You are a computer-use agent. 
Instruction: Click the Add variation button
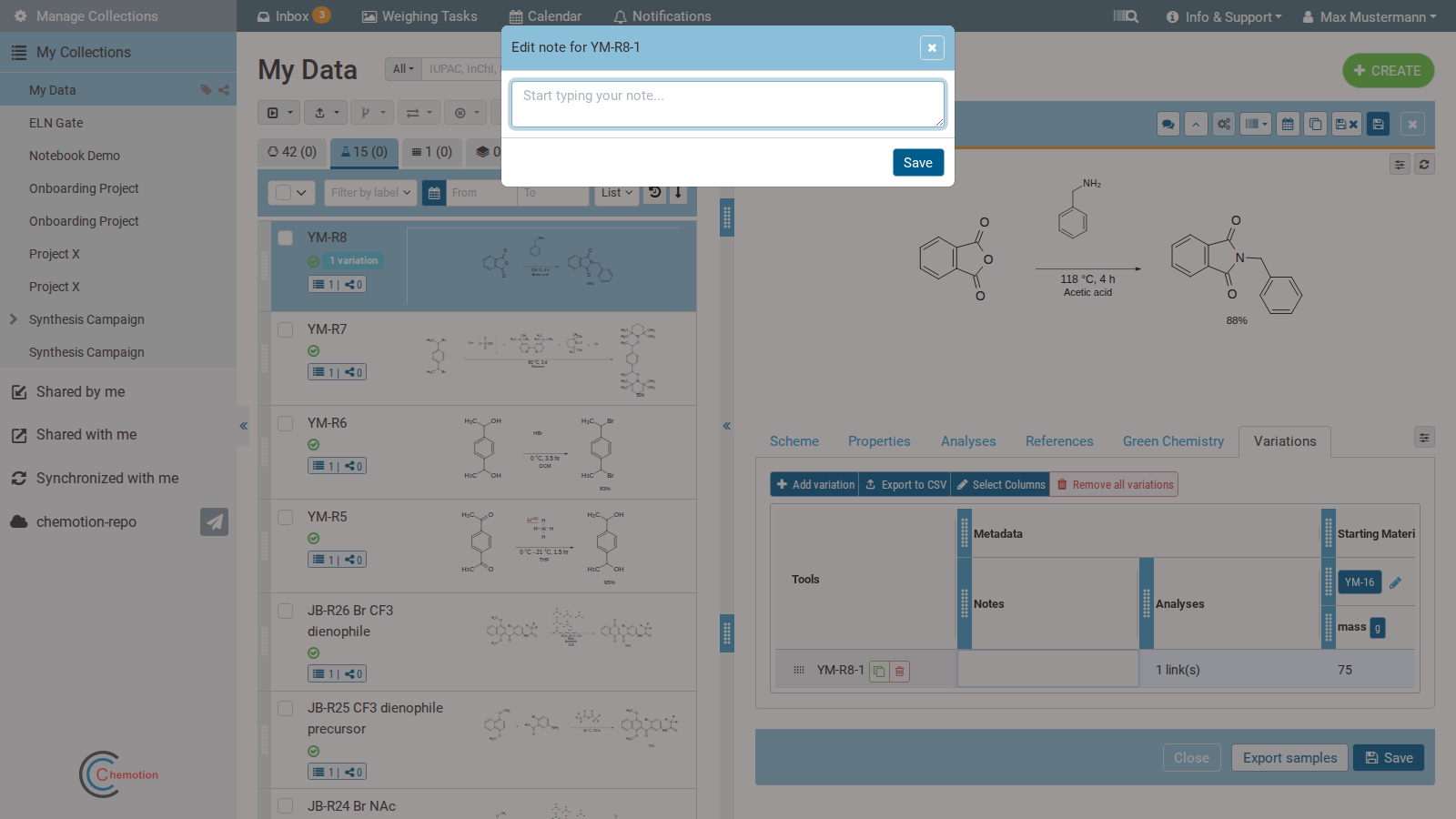pyautogui.click(x=814, y=485)
